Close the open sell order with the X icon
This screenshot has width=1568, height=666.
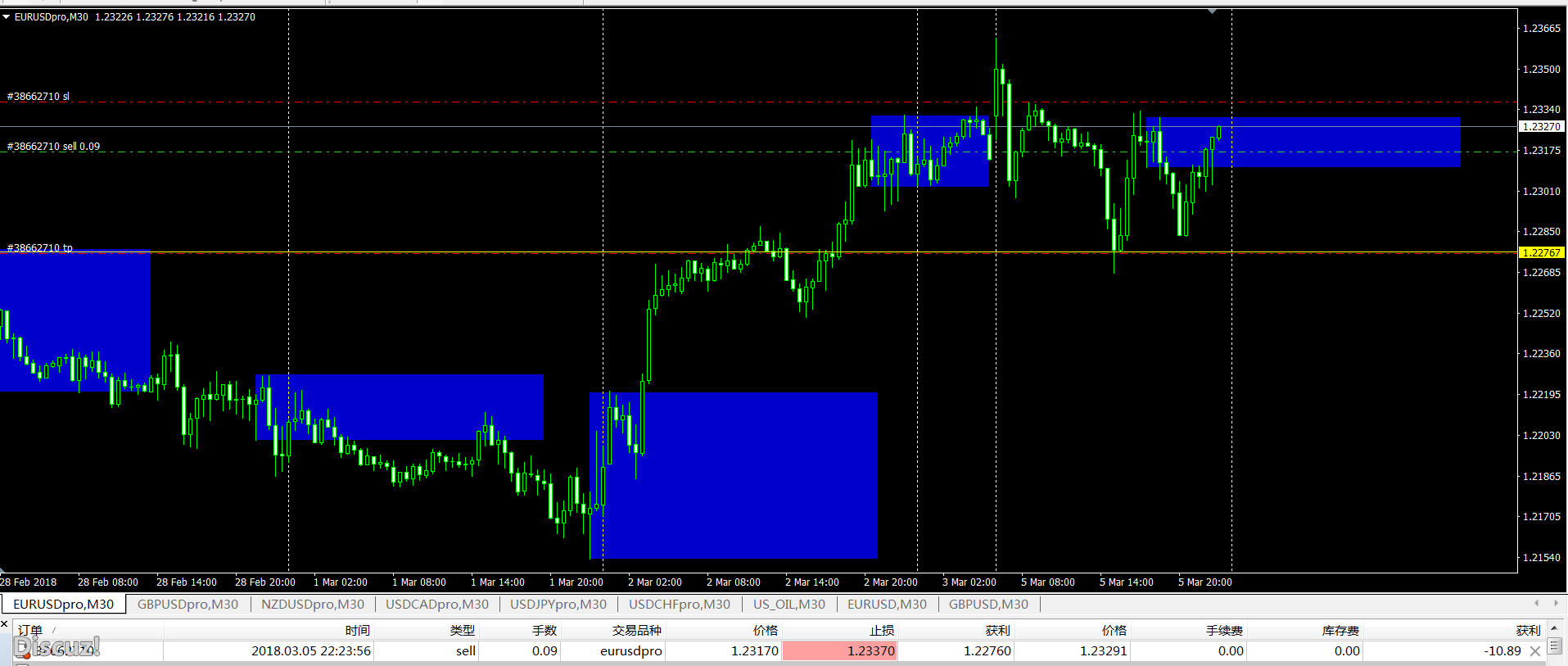pyautogui.click(x=1535, y=651)
